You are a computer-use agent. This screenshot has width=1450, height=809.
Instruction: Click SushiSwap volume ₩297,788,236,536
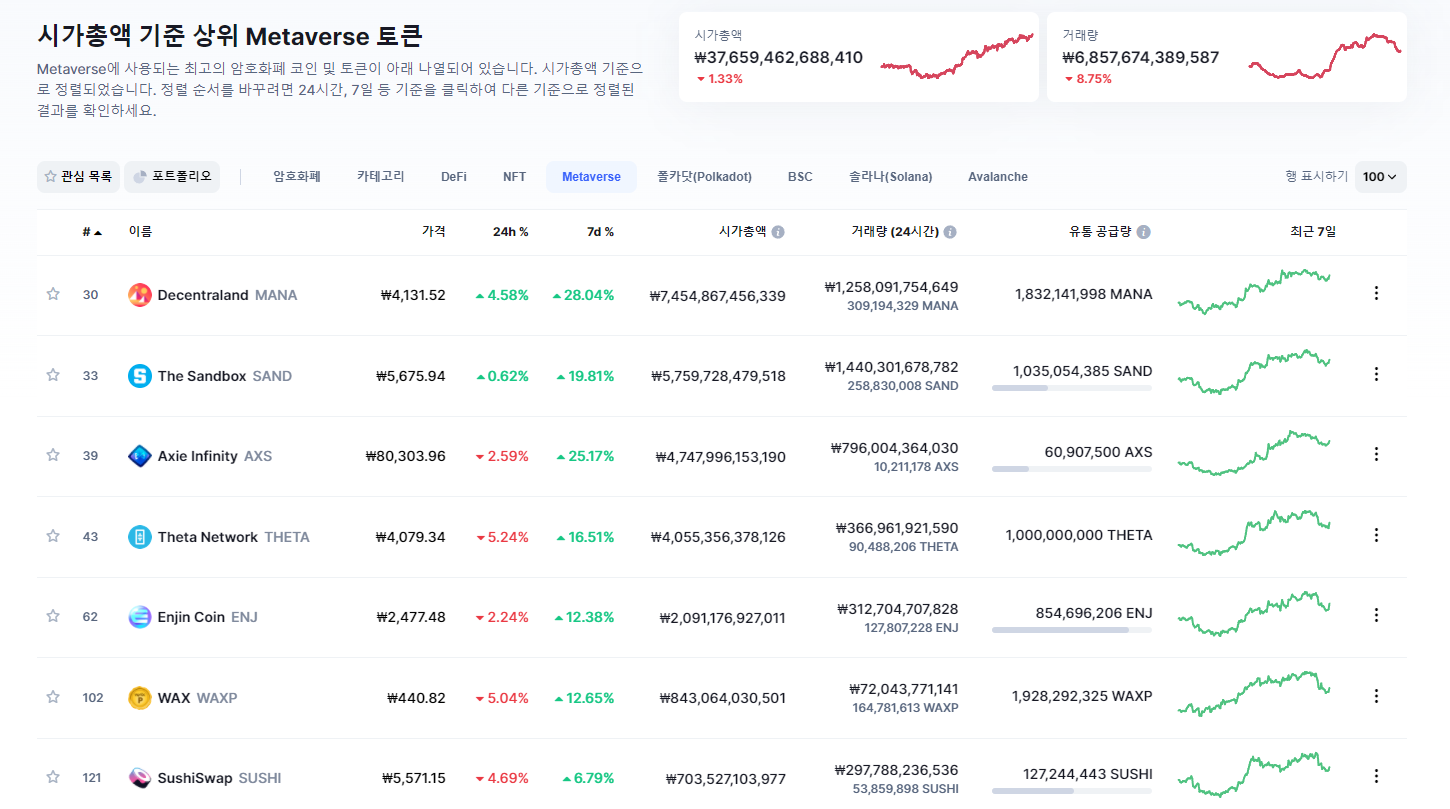point(896,770)
